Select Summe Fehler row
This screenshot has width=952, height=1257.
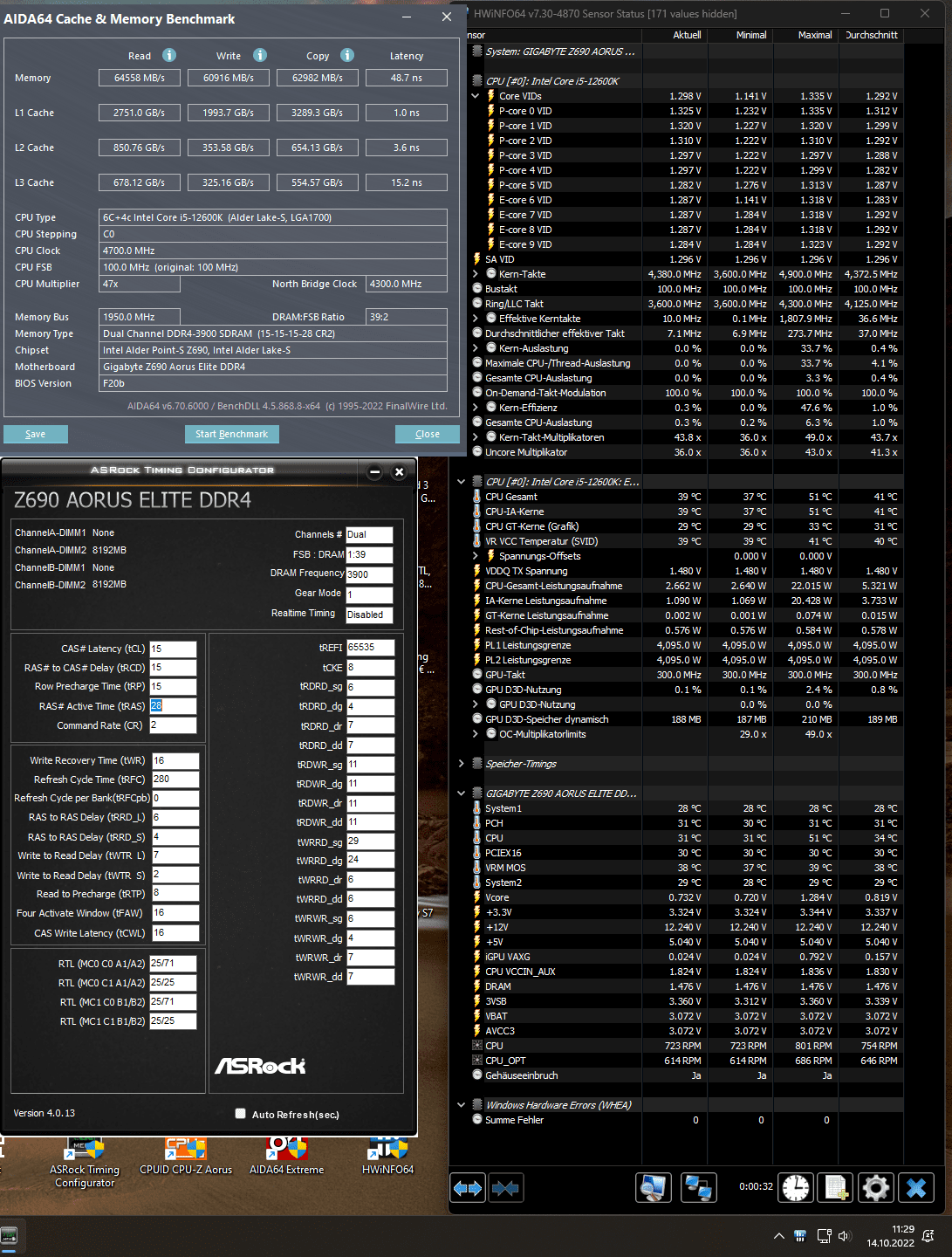coord(687,1120)
